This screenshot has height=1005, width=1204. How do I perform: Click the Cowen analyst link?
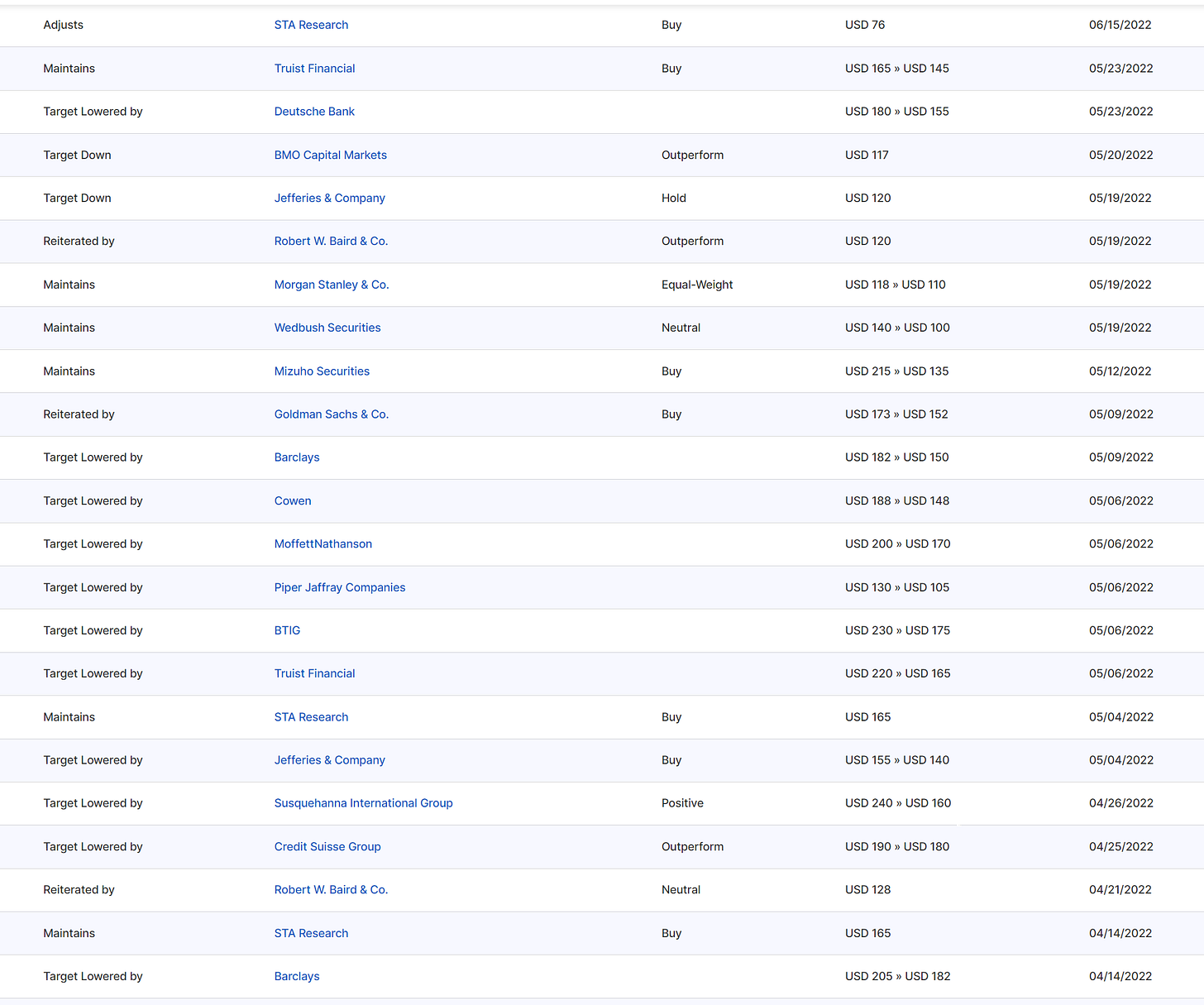[x=293, y=501]
